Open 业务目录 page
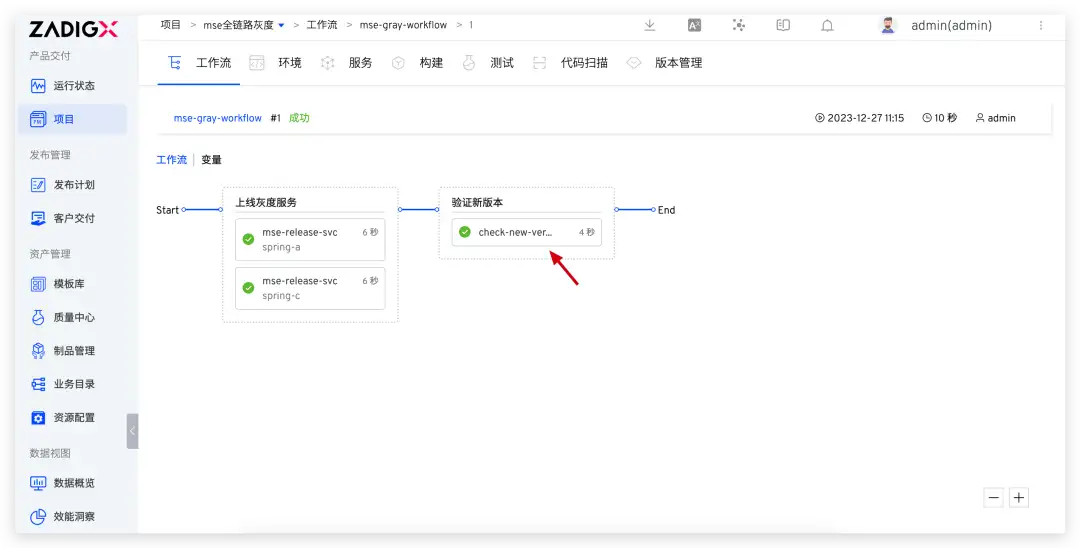This screenshot has width=1080, height=548. tap(74, 384)
